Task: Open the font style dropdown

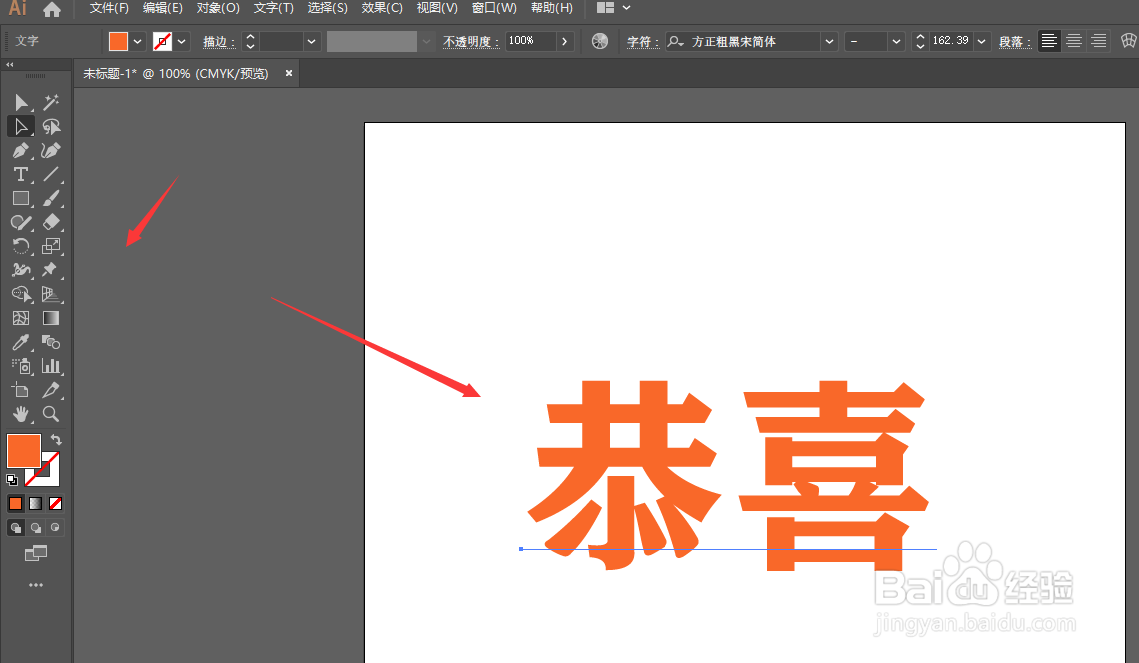Action: 896,41
